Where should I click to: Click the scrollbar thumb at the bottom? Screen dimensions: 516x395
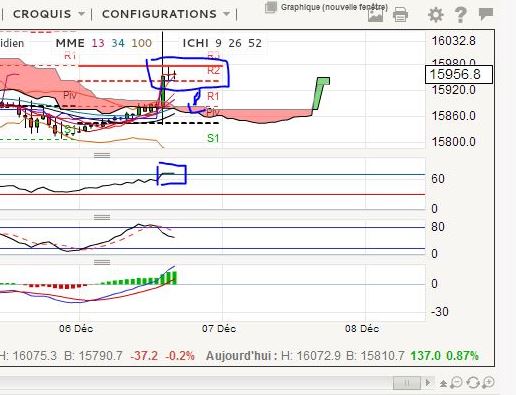[407, 383]
